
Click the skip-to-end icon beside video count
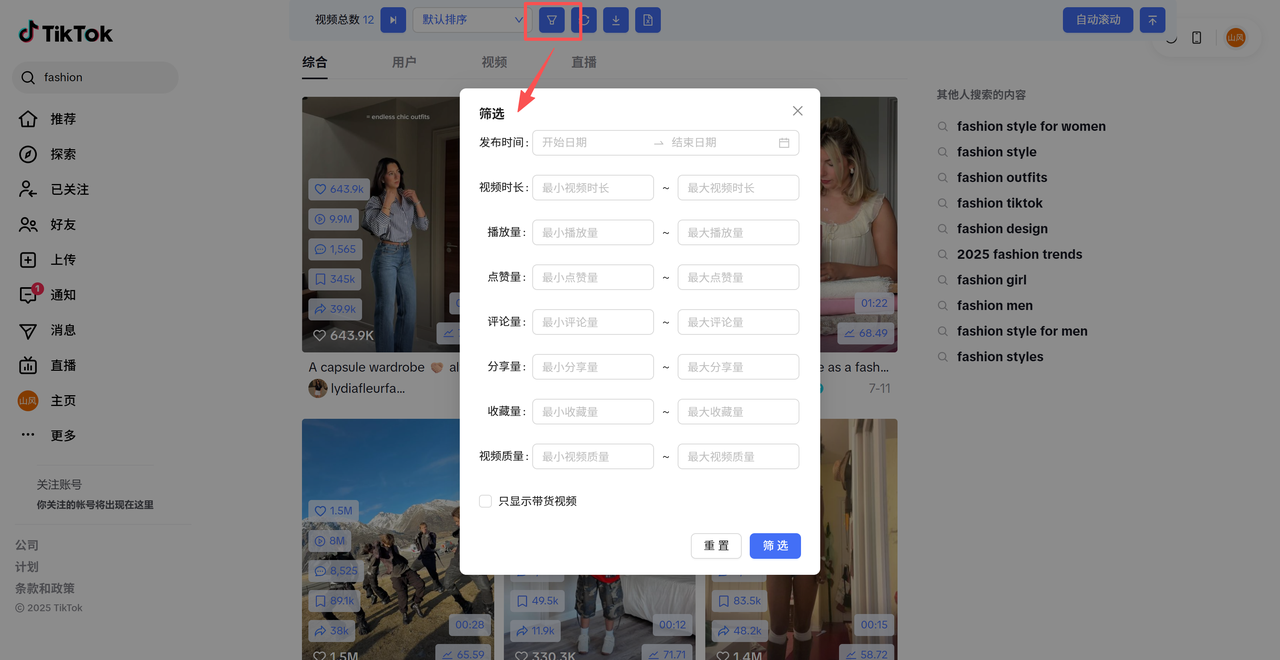(393, 20)
